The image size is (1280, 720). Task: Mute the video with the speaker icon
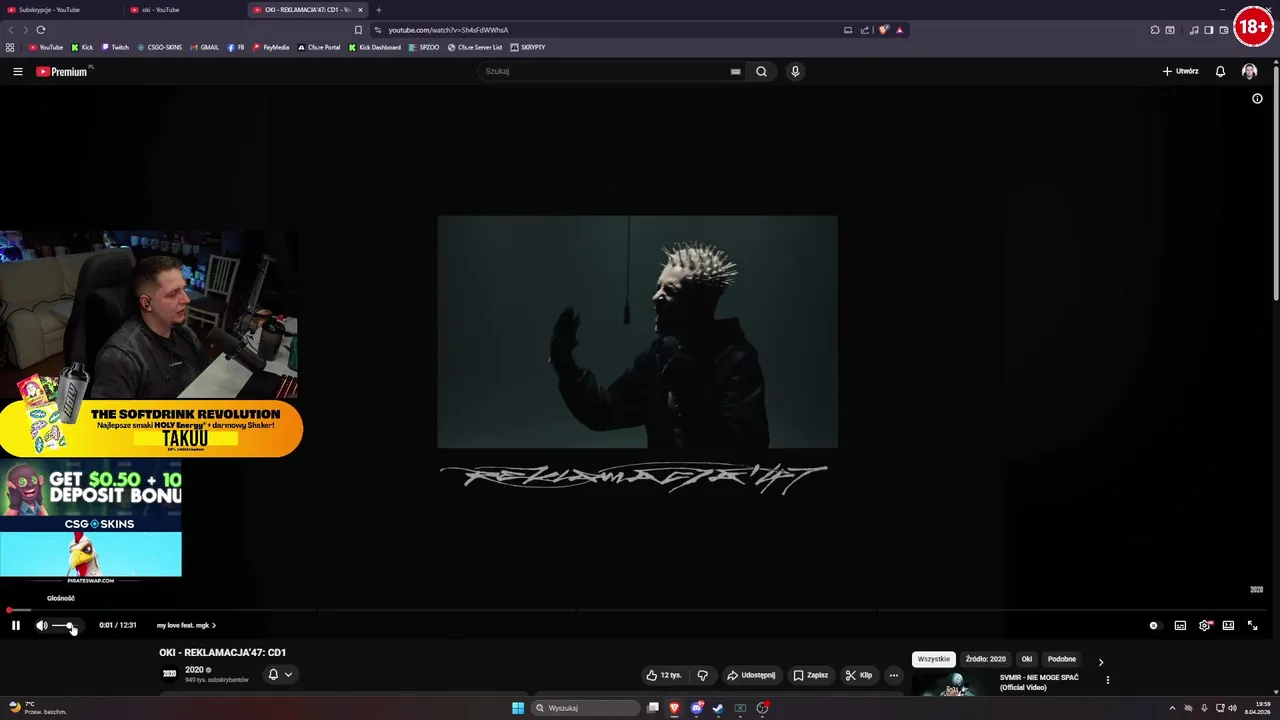(x=42, y=626)
